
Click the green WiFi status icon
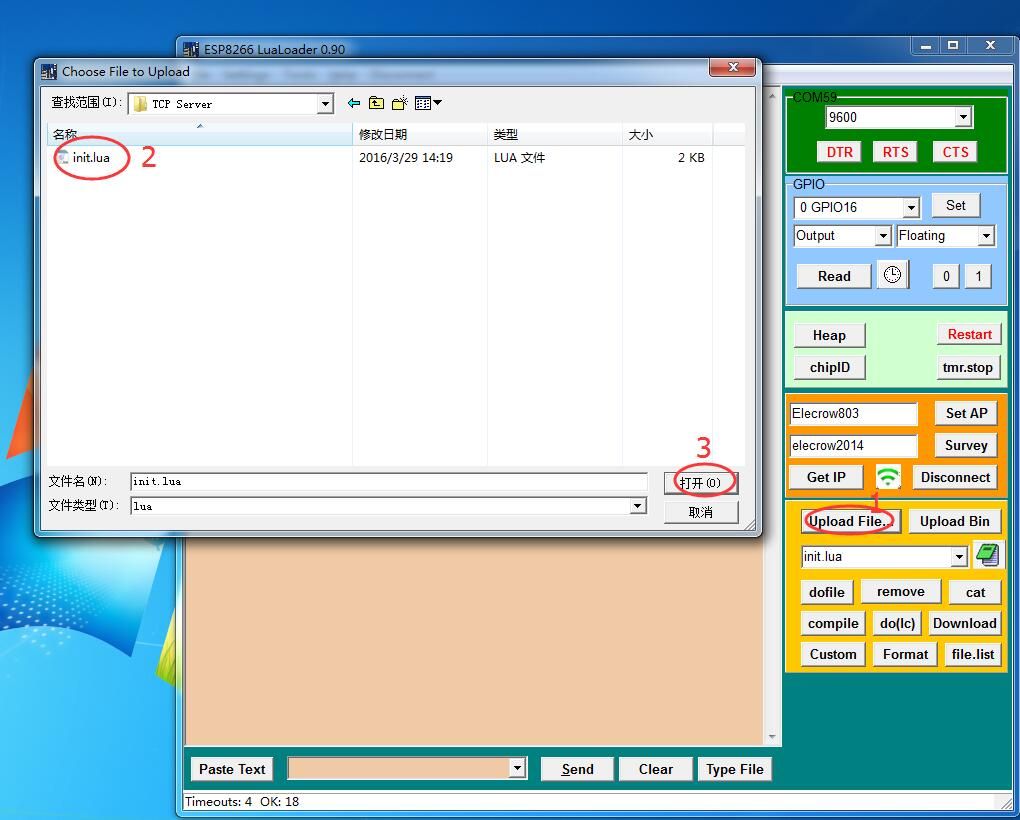pyautogui.click(x=887, y=477)
